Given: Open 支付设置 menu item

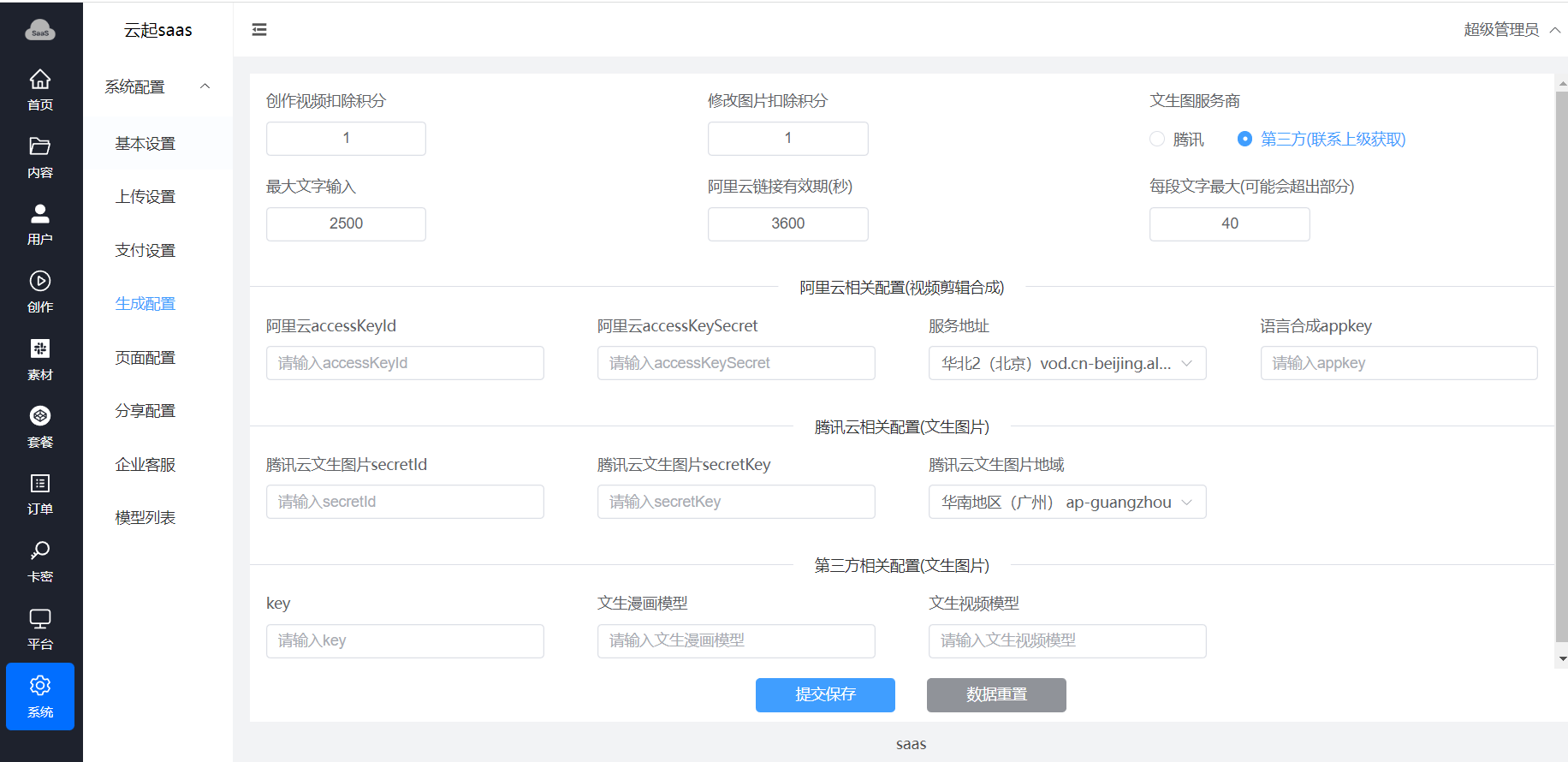Looking at the screenshot, I should click(x=146, y=251).
